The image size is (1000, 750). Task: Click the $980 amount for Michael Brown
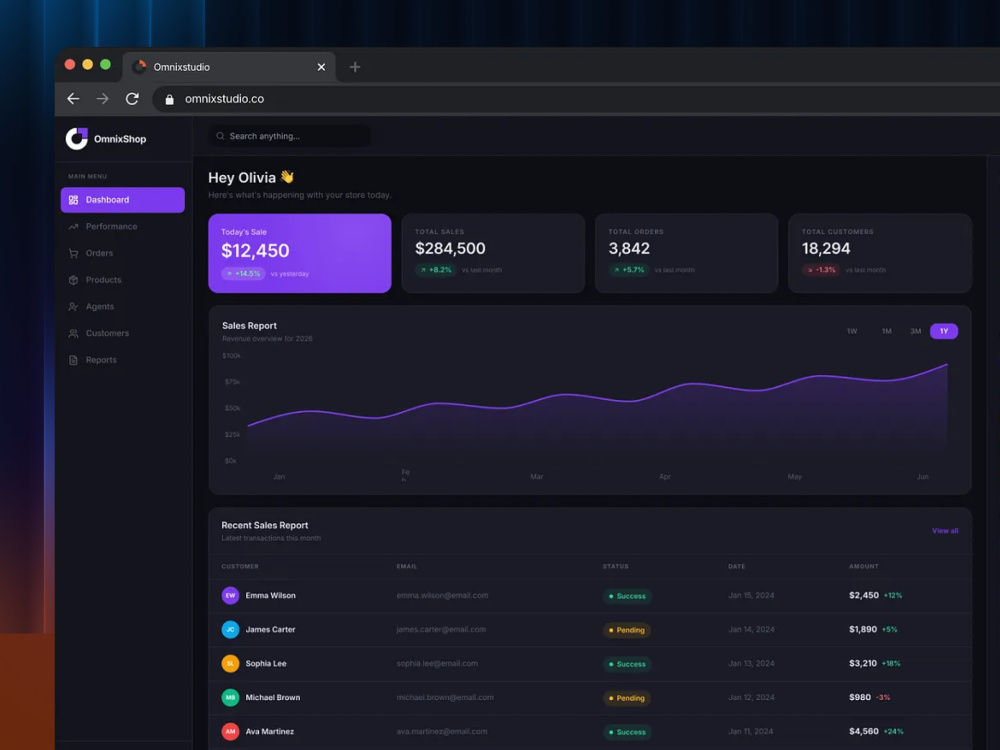click(860, 698)
